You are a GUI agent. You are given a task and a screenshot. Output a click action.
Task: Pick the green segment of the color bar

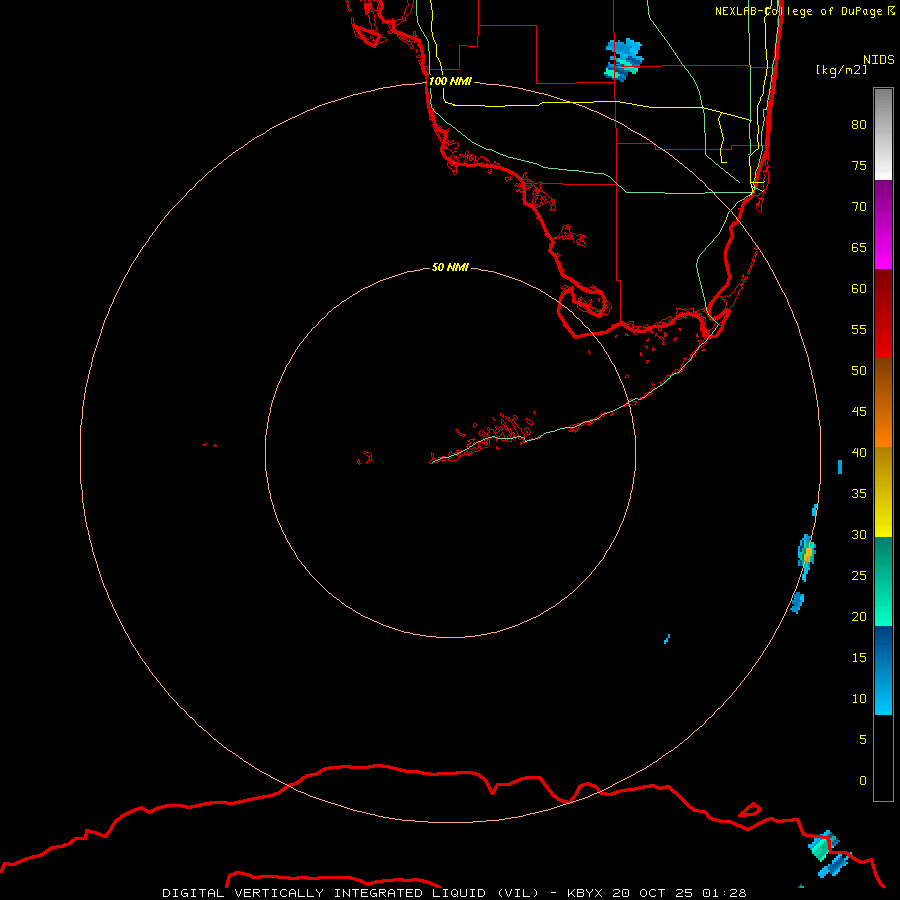coord(883,581)
